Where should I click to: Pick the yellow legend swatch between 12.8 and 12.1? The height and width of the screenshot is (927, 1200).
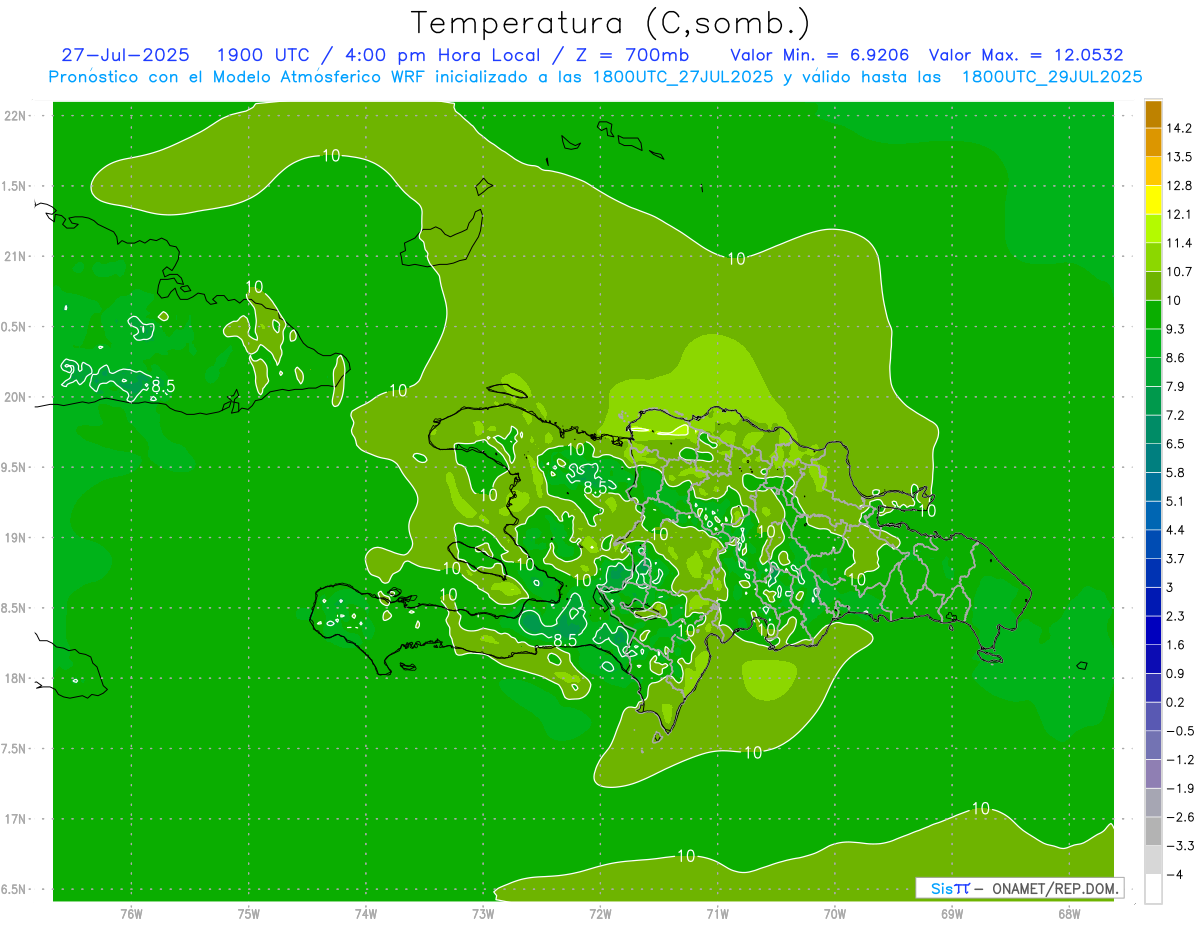click(1153, 200)
